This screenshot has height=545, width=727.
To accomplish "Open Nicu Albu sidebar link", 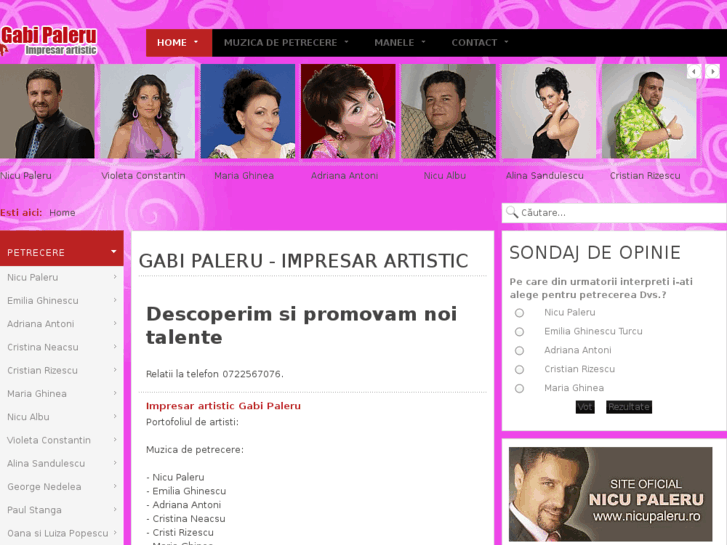I will pos(28,417).
